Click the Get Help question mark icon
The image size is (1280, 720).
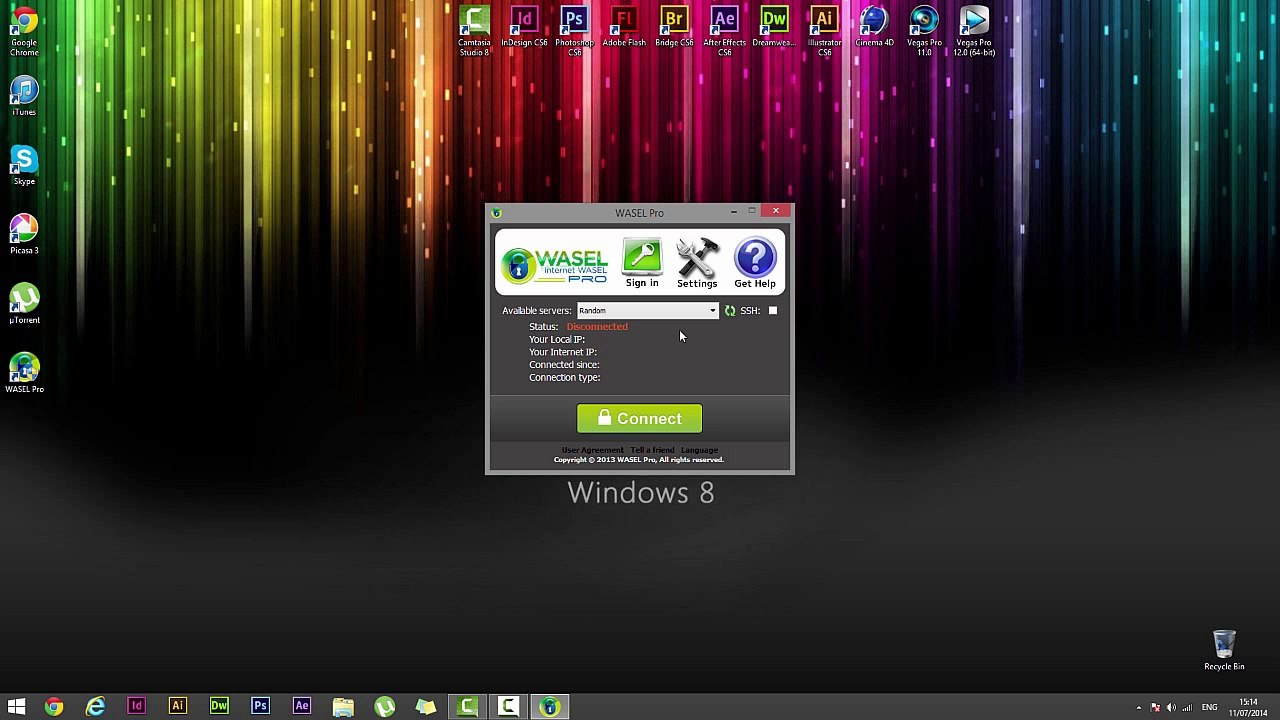click(x=755, y=263)
